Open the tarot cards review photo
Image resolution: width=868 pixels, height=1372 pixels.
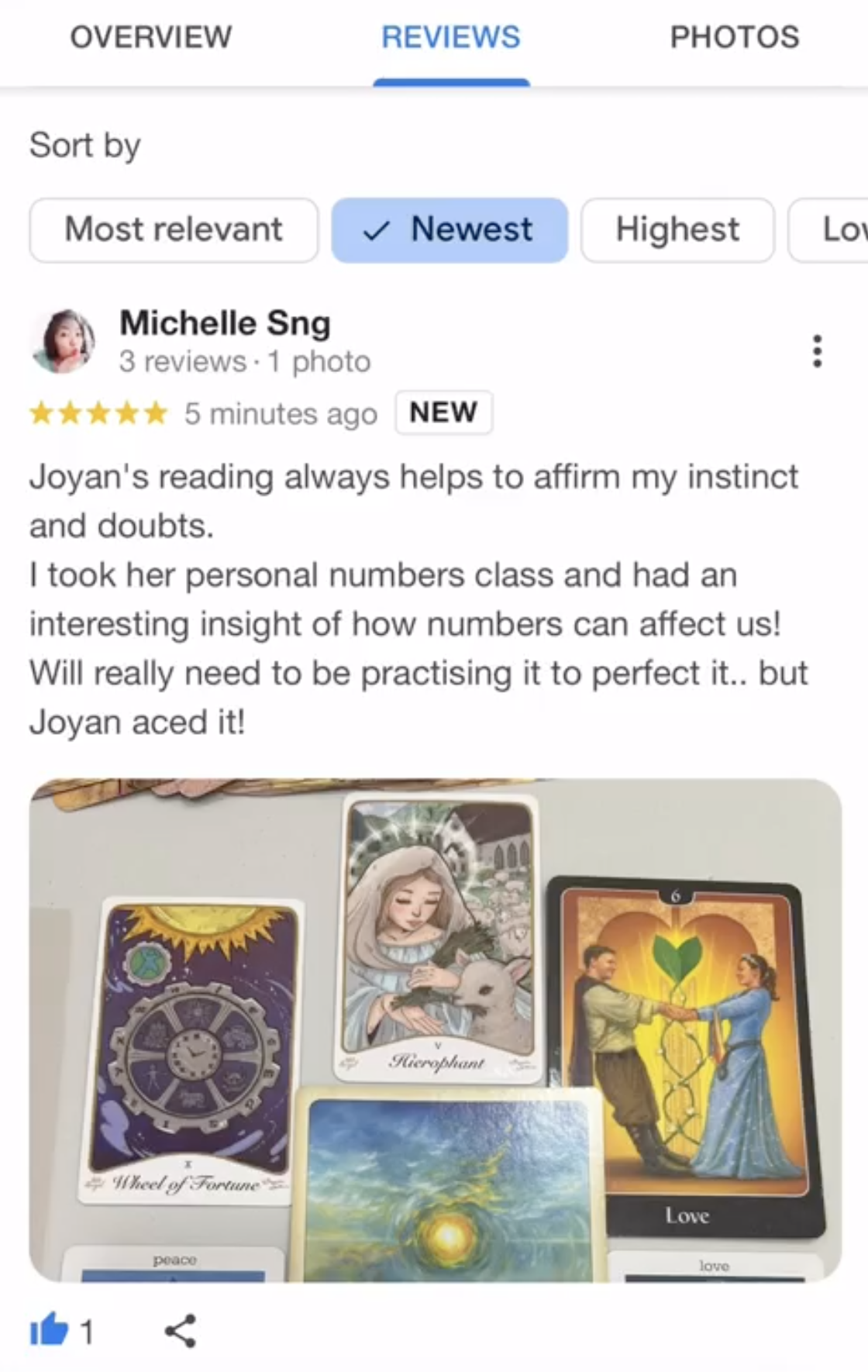(436, 1030)
